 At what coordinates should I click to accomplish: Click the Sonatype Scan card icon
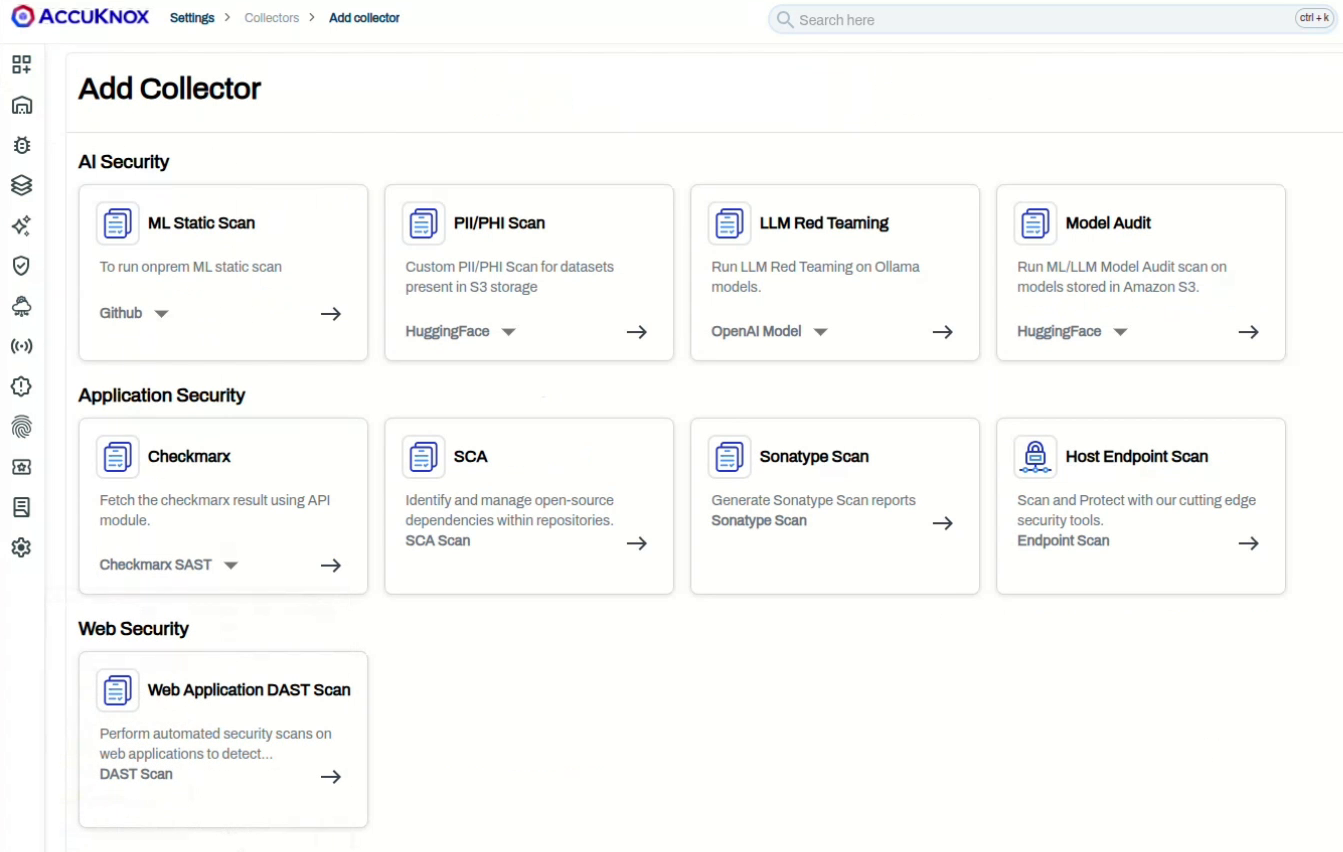pyautogui.click(x=730, y=457)
